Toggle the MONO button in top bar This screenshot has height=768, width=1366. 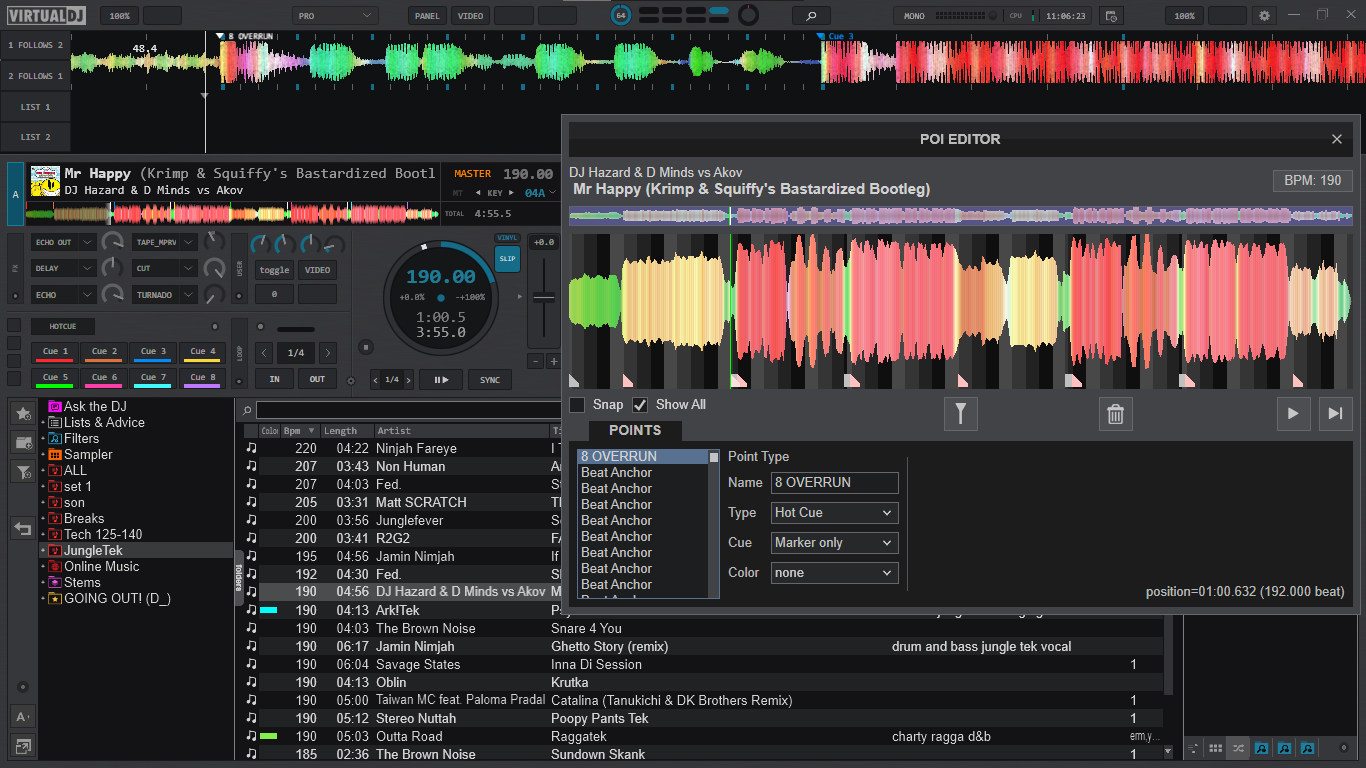(915, 16)
